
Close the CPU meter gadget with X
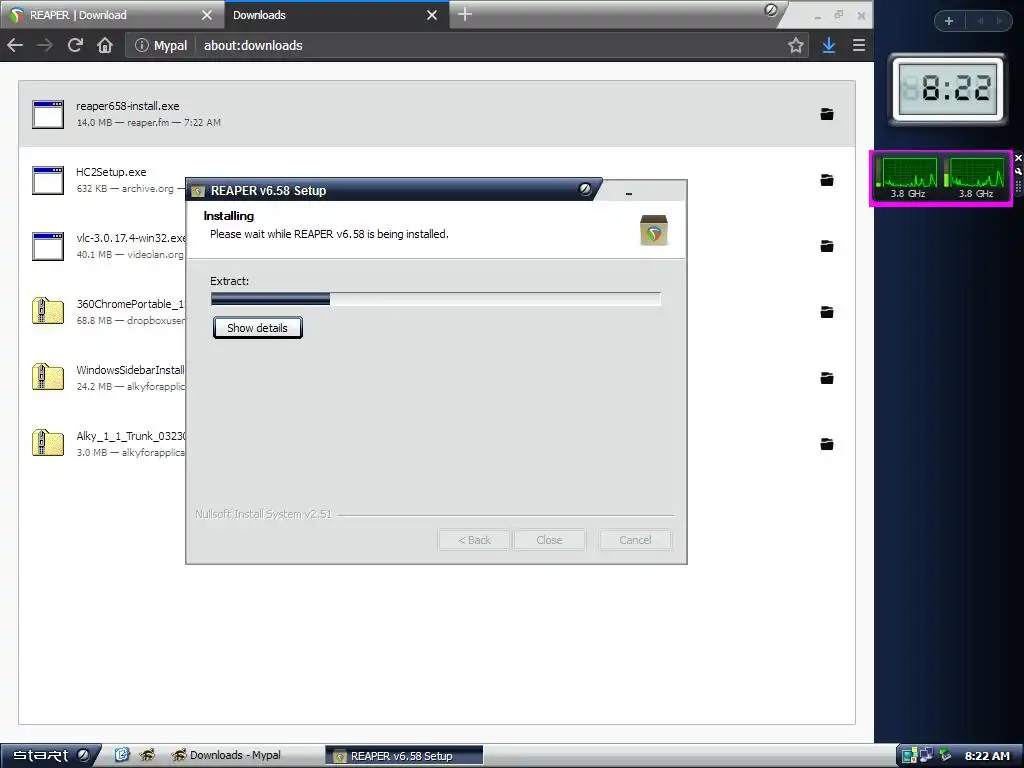[x=1018, y=157]
